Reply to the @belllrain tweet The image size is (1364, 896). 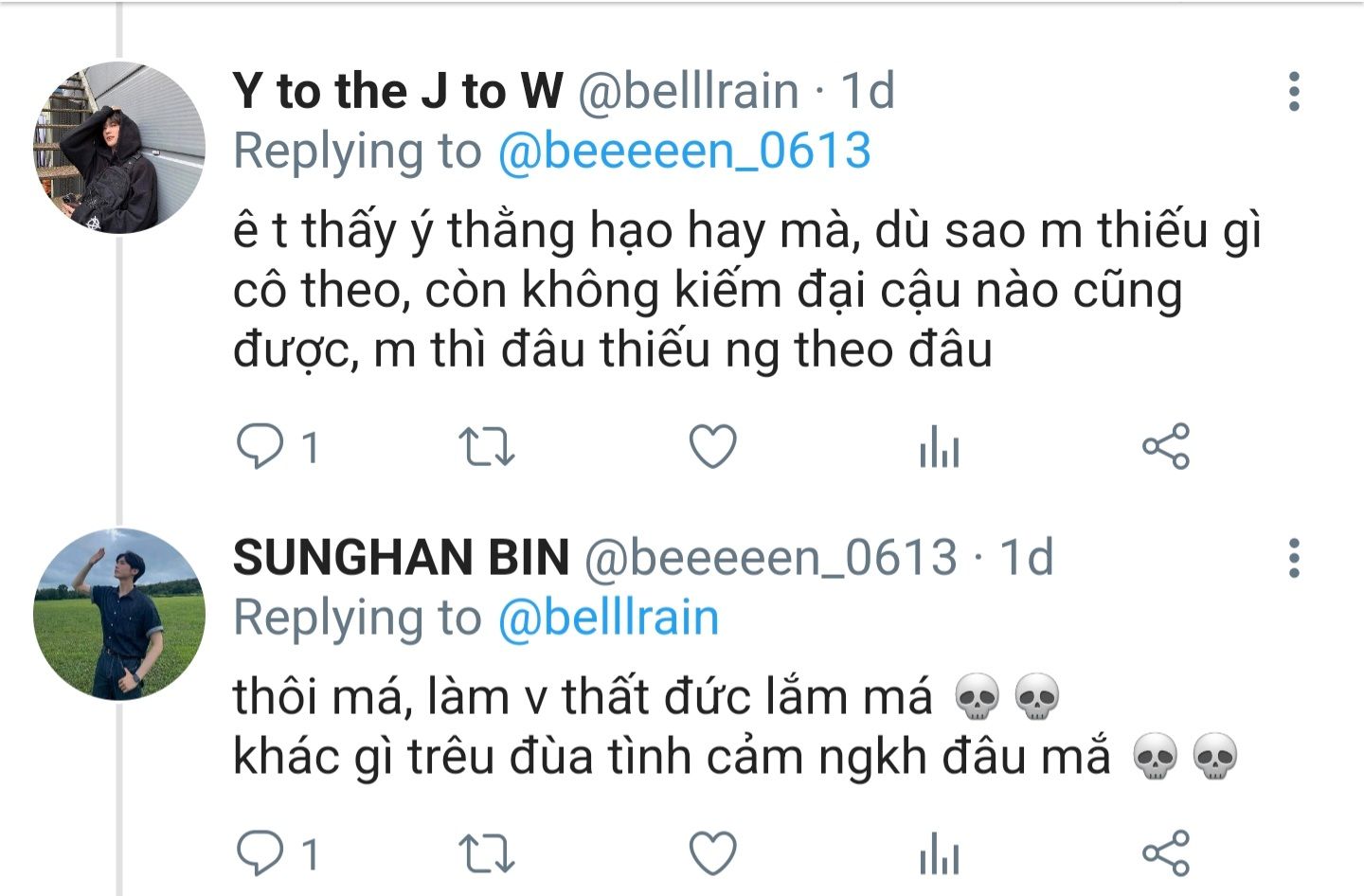(260, 446)
